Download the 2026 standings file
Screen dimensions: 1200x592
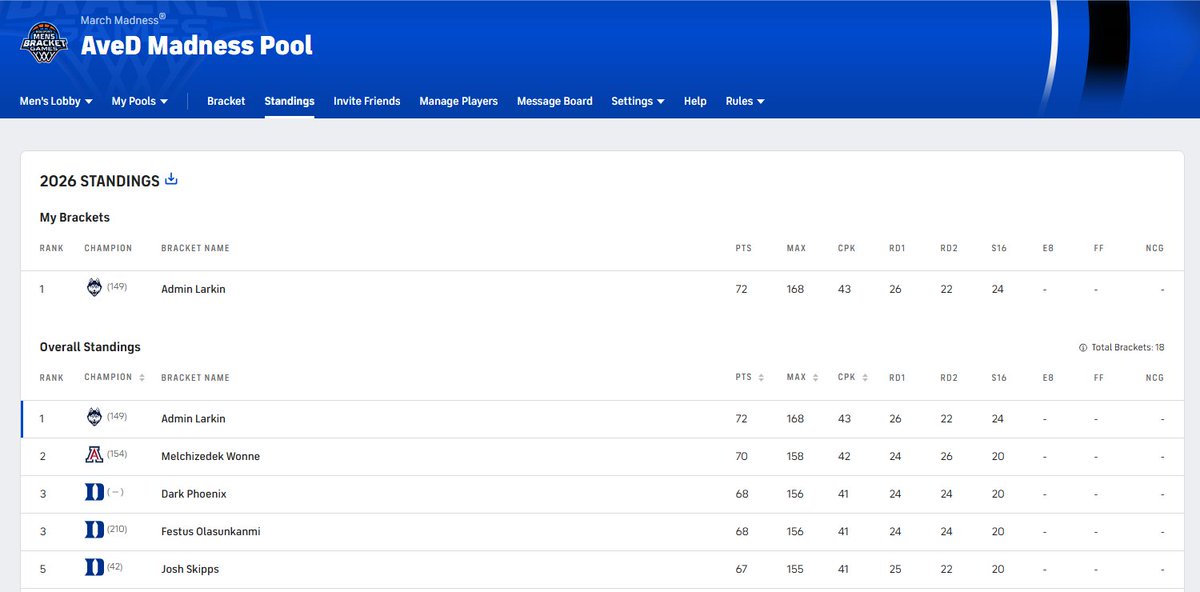coord(171,180)
